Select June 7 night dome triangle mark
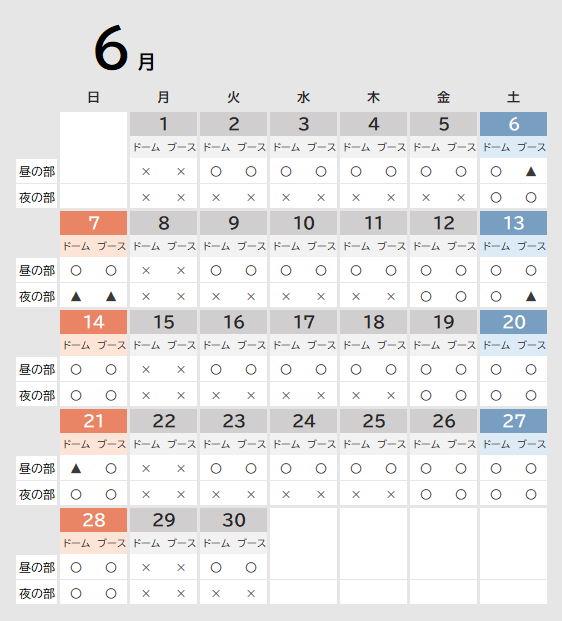This screenshot has width=562, height=621. click(76, 296)
